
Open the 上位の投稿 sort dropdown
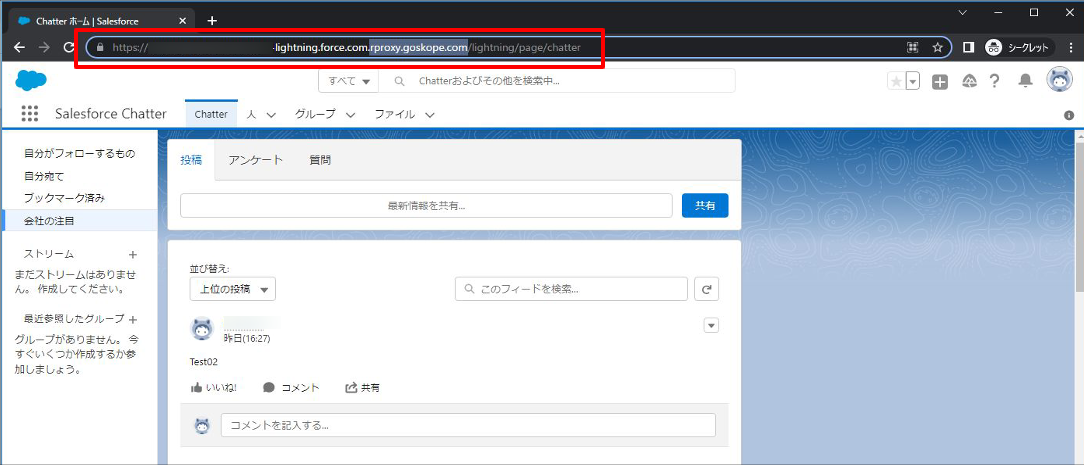tap(233, 289)
